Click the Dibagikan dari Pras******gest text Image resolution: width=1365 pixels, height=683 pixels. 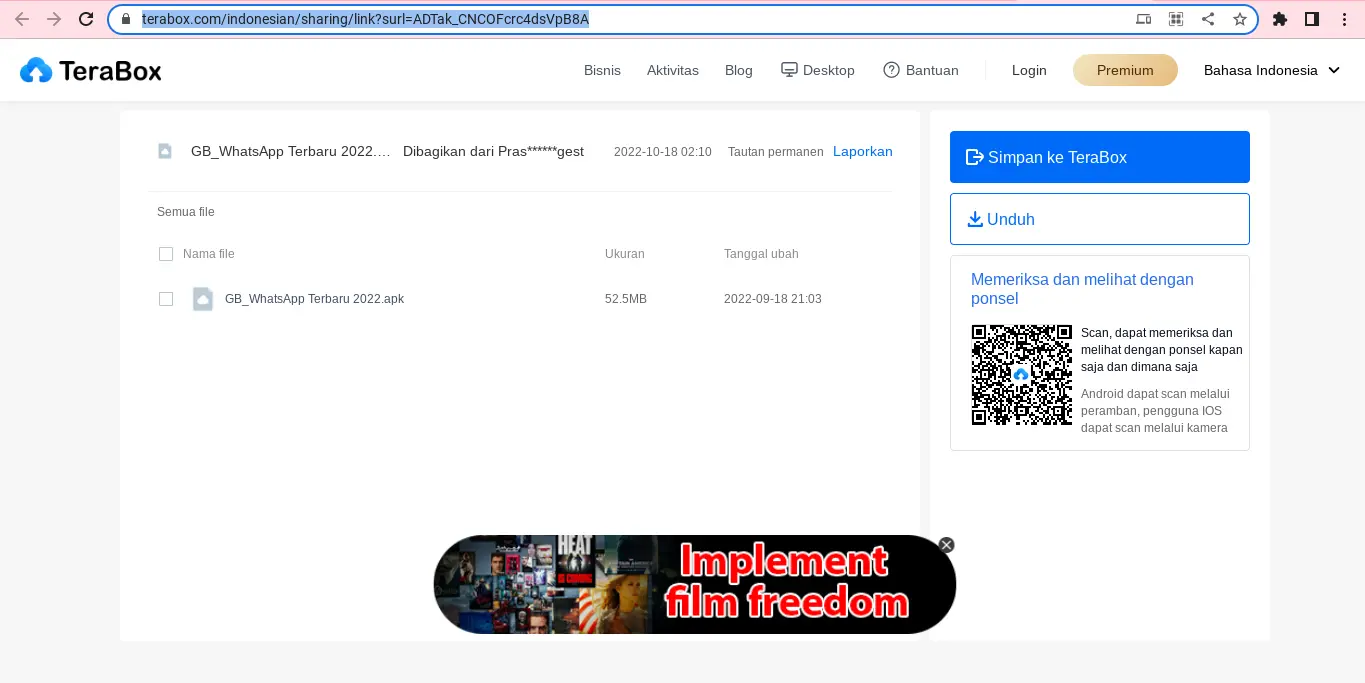(x=493, y=151)
